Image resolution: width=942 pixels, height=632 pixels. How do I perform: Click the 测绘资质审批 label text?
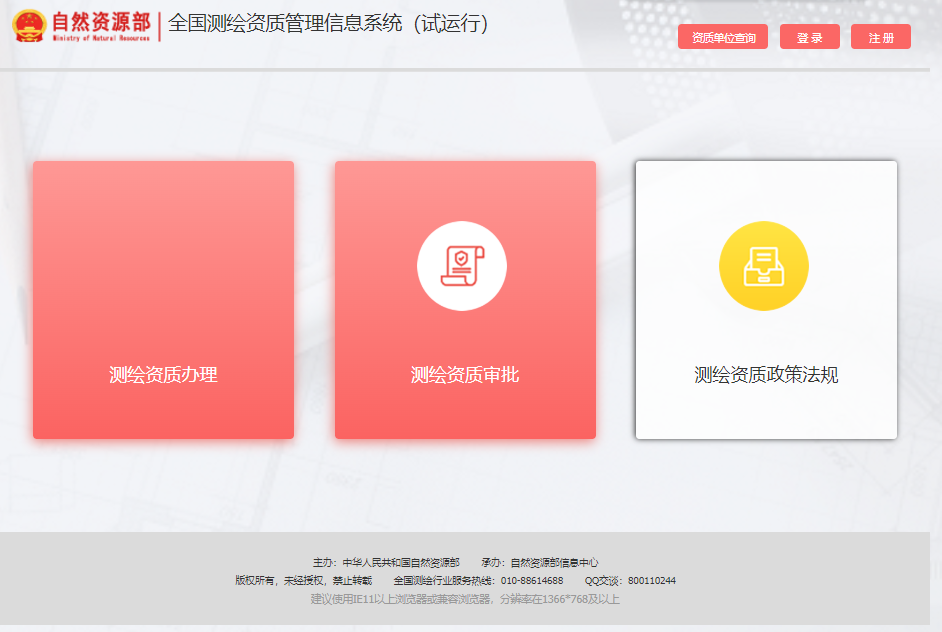coord(465,375)
